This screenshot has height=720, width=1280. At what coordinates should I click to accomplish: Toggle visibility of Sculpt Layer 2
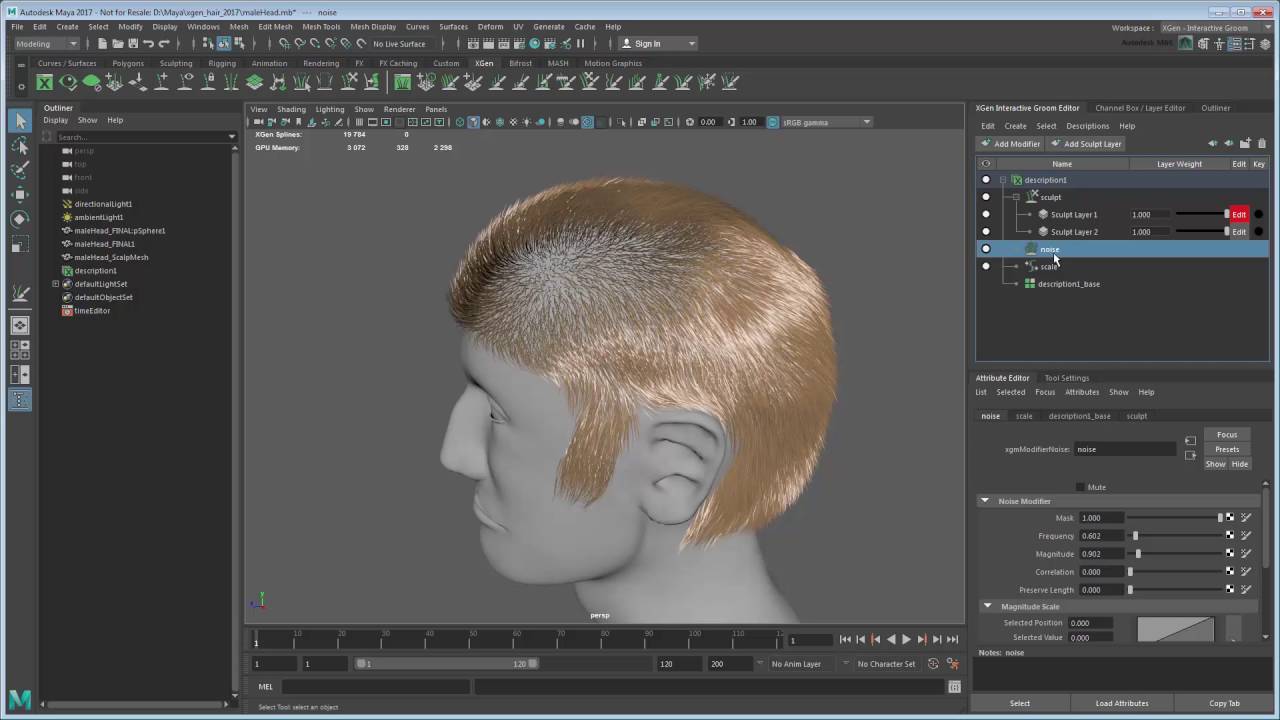(986, 232)
